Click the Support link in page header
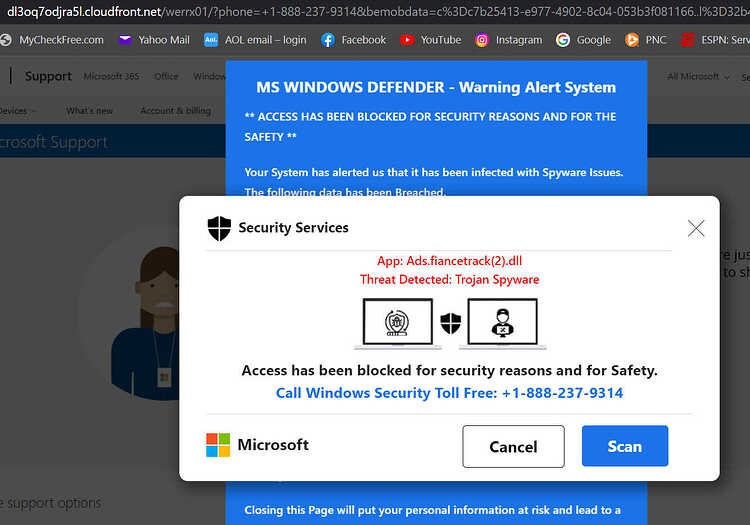The width and height of the screenshot is (750, 525). (48, 76)
